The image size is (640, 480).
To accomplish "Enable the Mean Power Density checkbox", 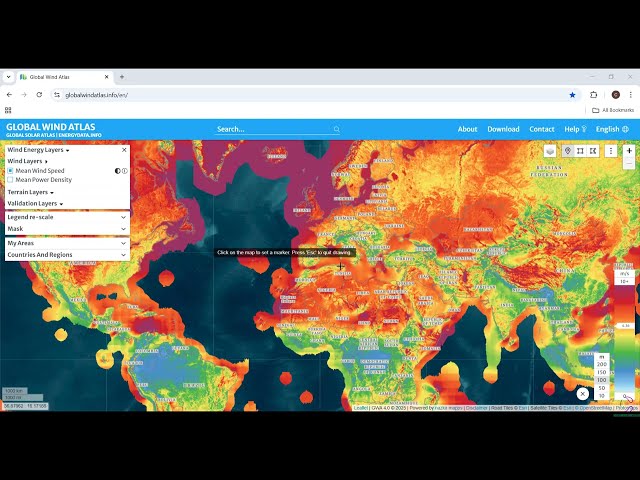I will tap(10, 180).
